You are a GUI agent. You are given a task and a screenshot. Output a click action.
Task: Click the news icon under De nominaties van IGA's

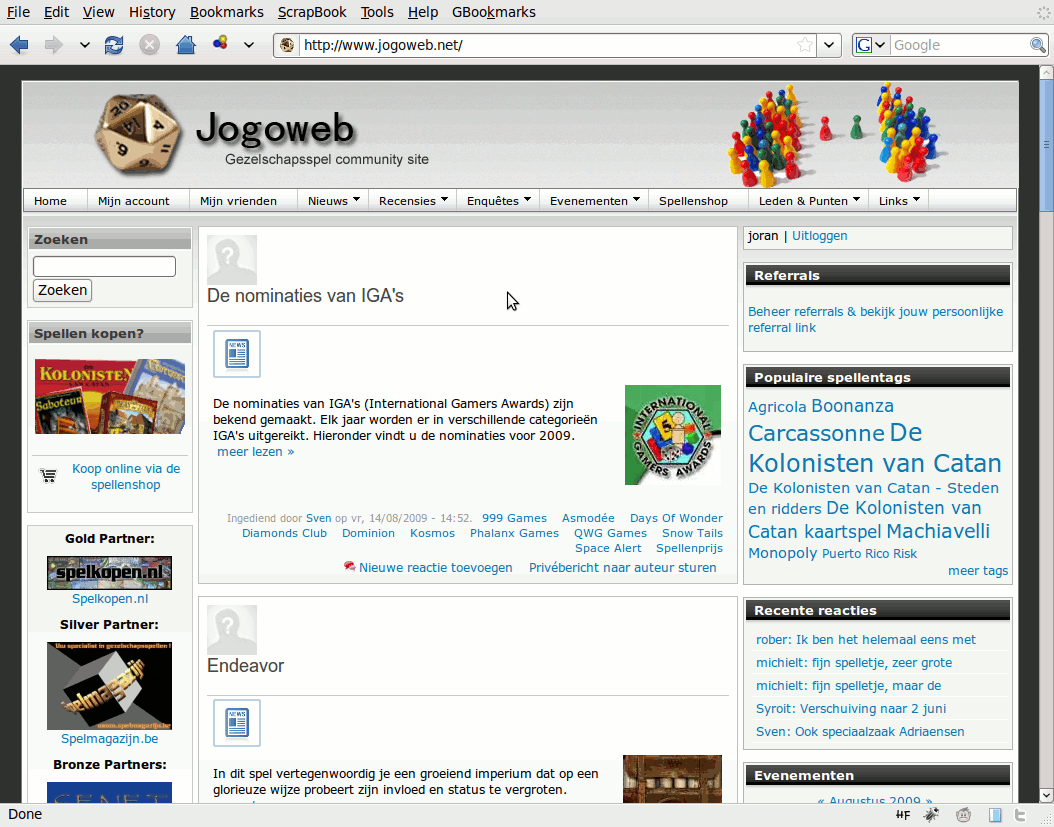237,354
